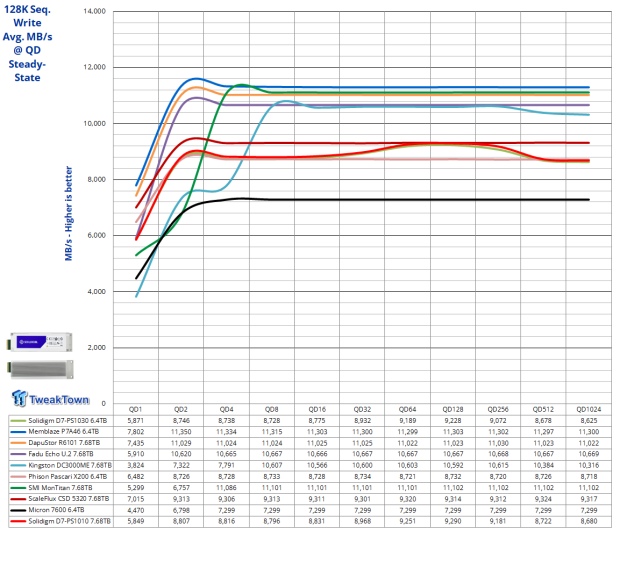Click the 'QD1024' column header
Viewport: 620px width, 568px height.
tap(588, 409)
